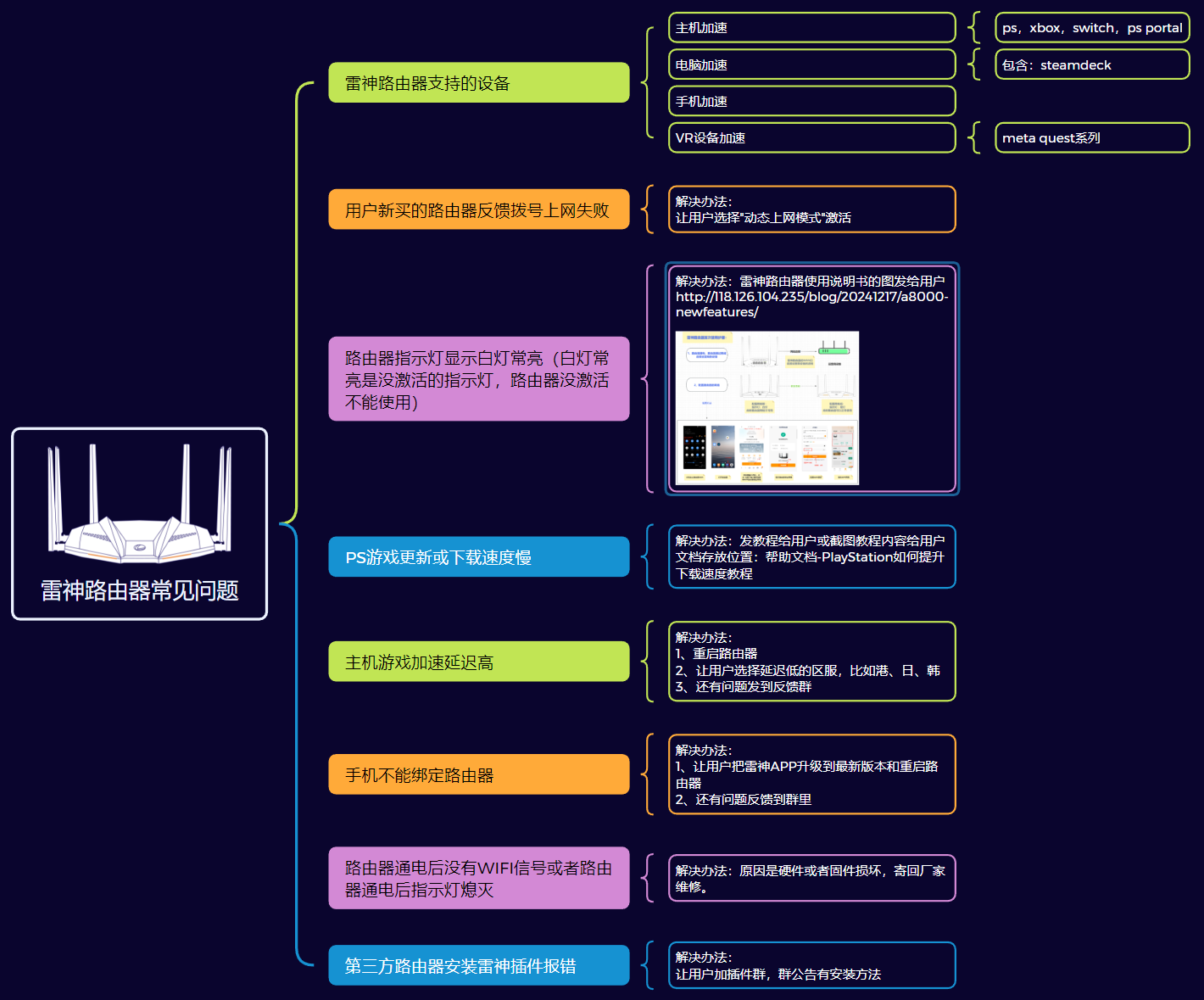This screenshot has height=1000, width=1204.
Task: Click the router image in the root node
Action: (139, 503)
